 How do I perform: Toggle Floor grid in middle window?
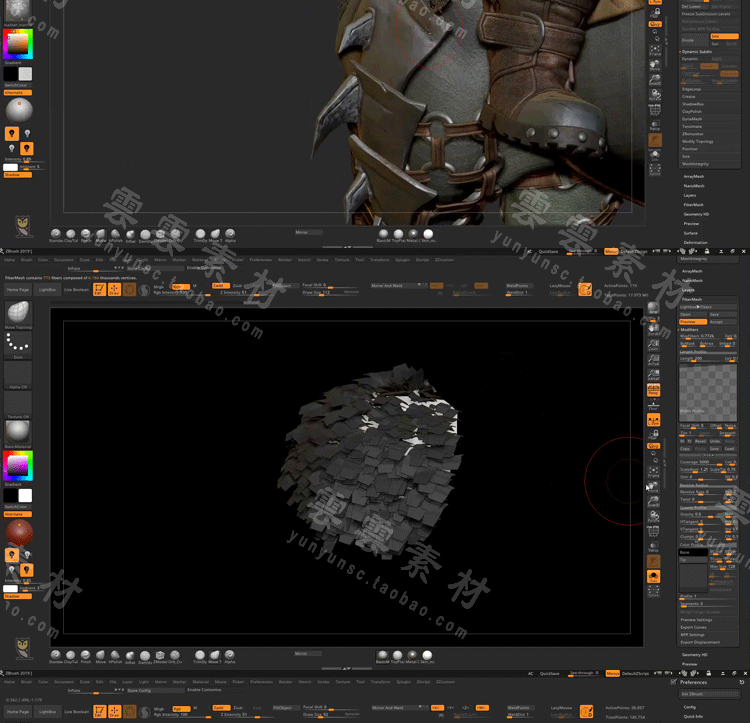pos(653,405)
